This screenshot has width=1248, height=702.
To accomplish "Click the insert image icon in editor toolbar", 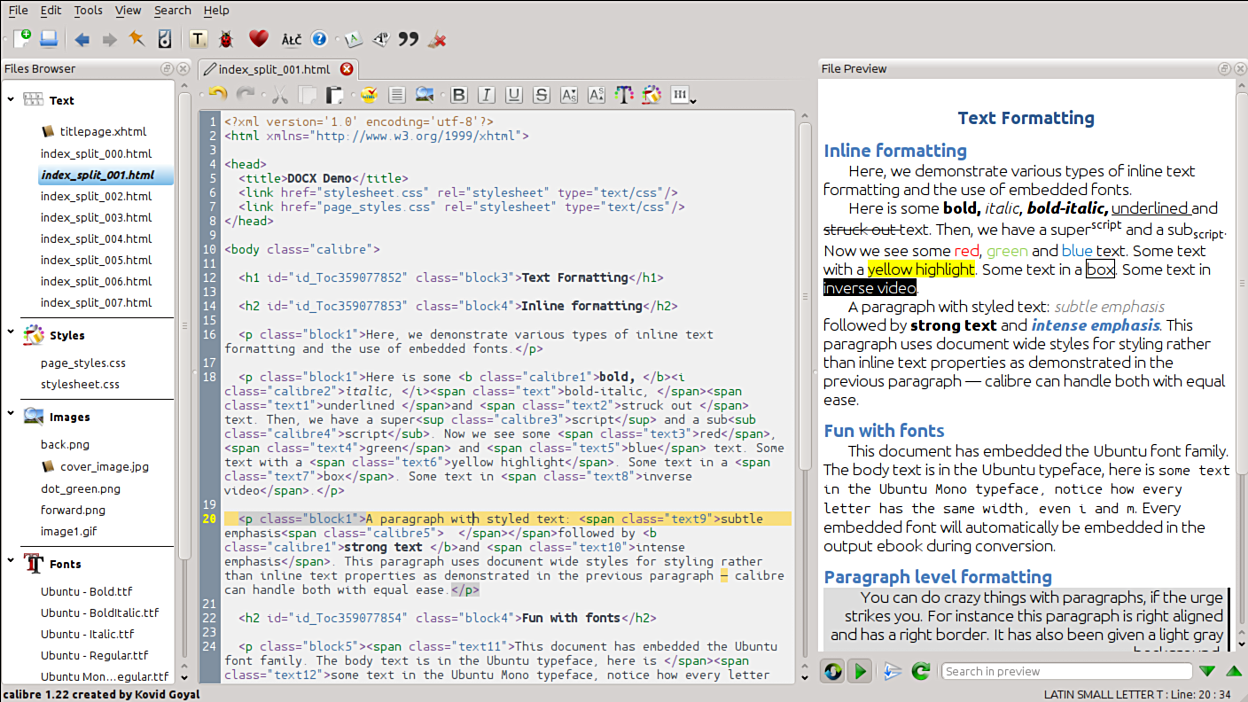I will (425, 95).
